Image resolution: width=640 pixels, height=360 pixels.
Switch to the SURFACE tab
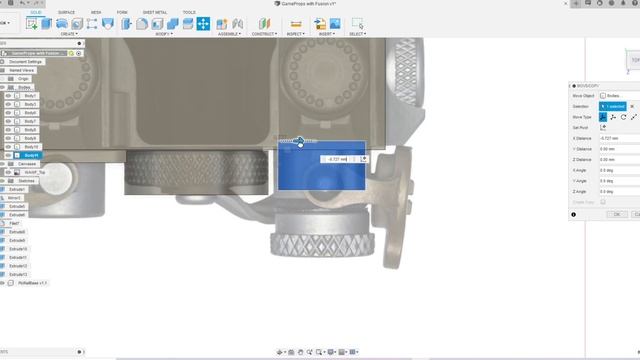click(x=66, y=13)
